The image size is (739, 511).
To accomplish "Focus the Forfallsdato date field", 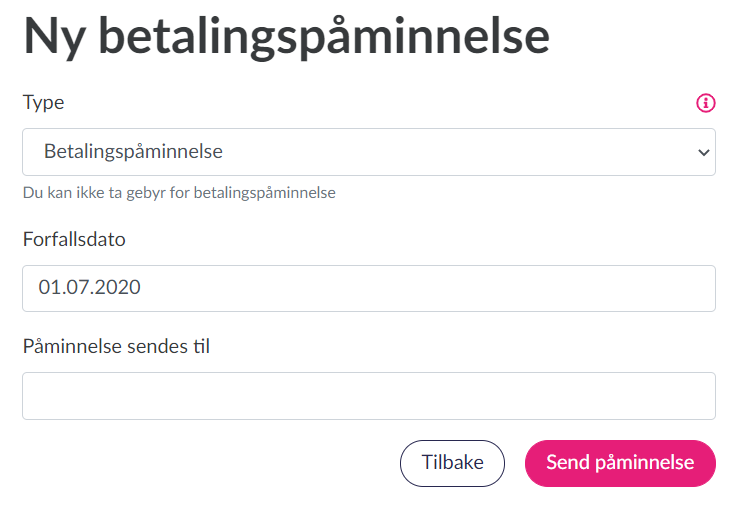I will (368, 288).
